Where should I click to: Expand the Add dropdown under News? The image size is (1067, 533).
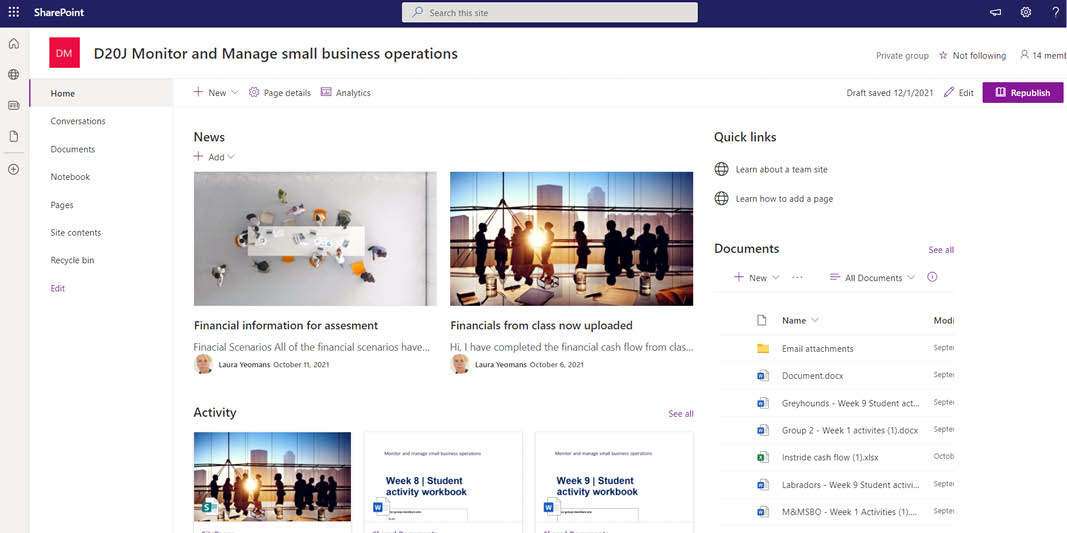215,157
